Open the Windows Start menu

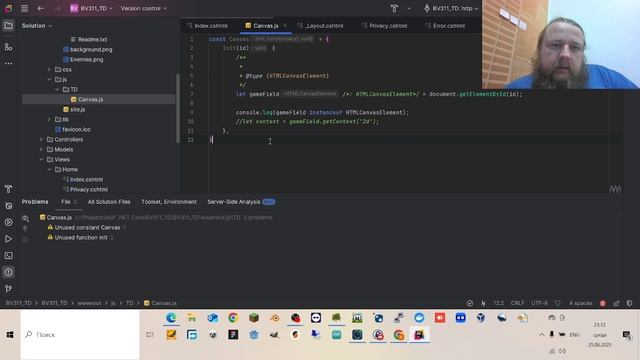[10, 335]
